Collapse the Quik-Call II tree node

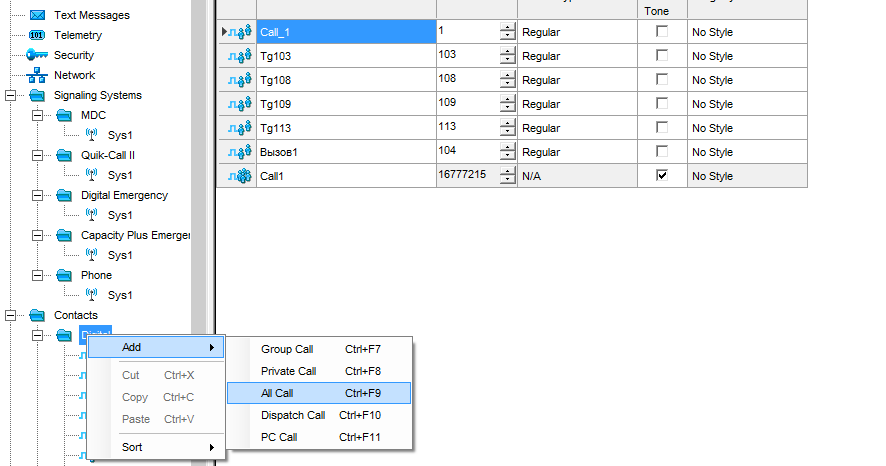[38, 156]
